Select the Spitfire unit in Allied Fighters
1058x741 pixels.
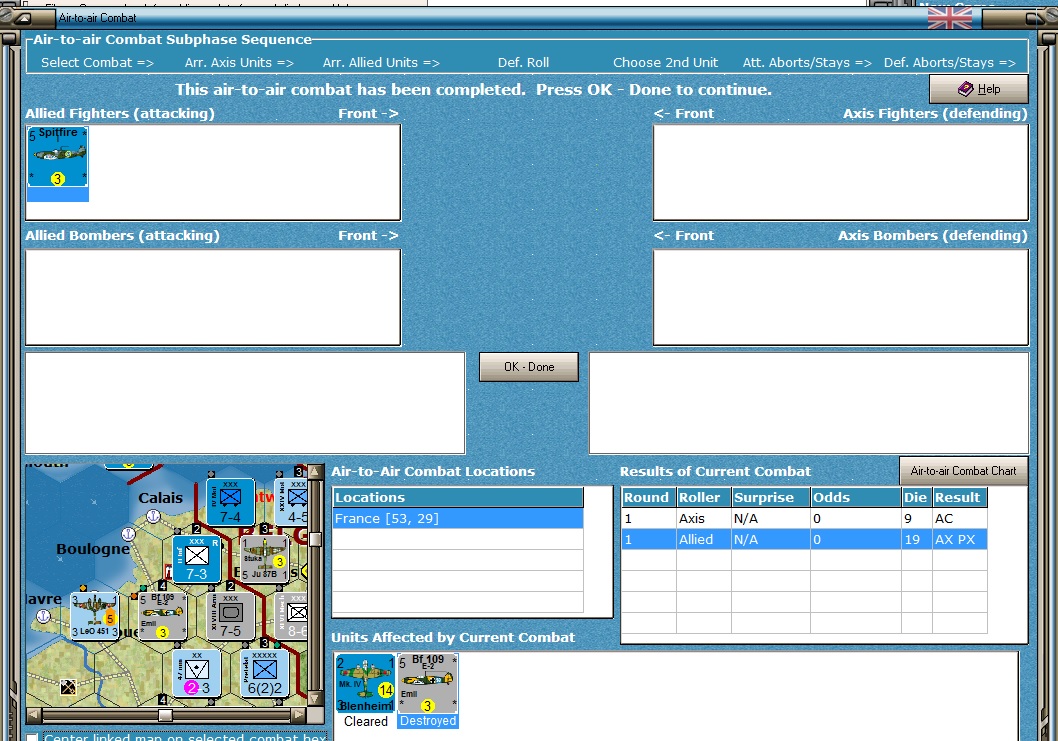[x=58, y=157]
